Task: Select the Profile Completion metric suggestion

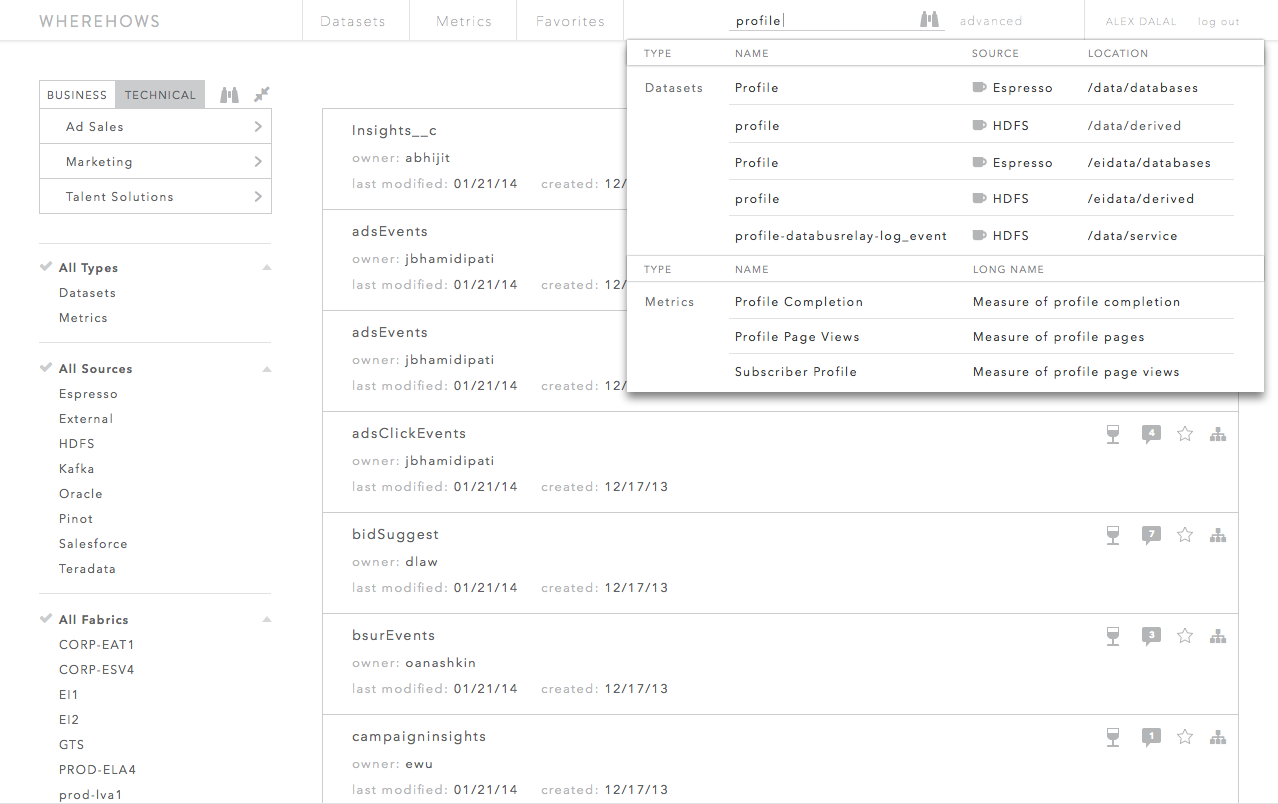Action: [x=799, y=302]
